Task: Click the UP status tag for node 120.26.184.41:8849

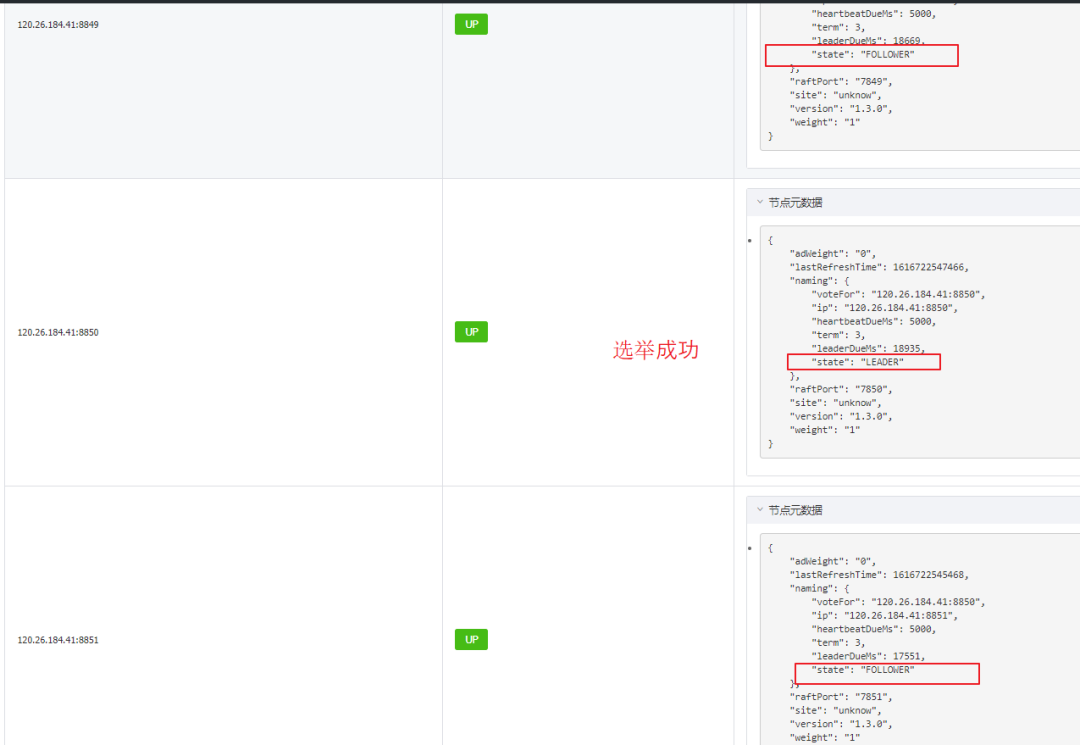Action: [x=471, y=24]
